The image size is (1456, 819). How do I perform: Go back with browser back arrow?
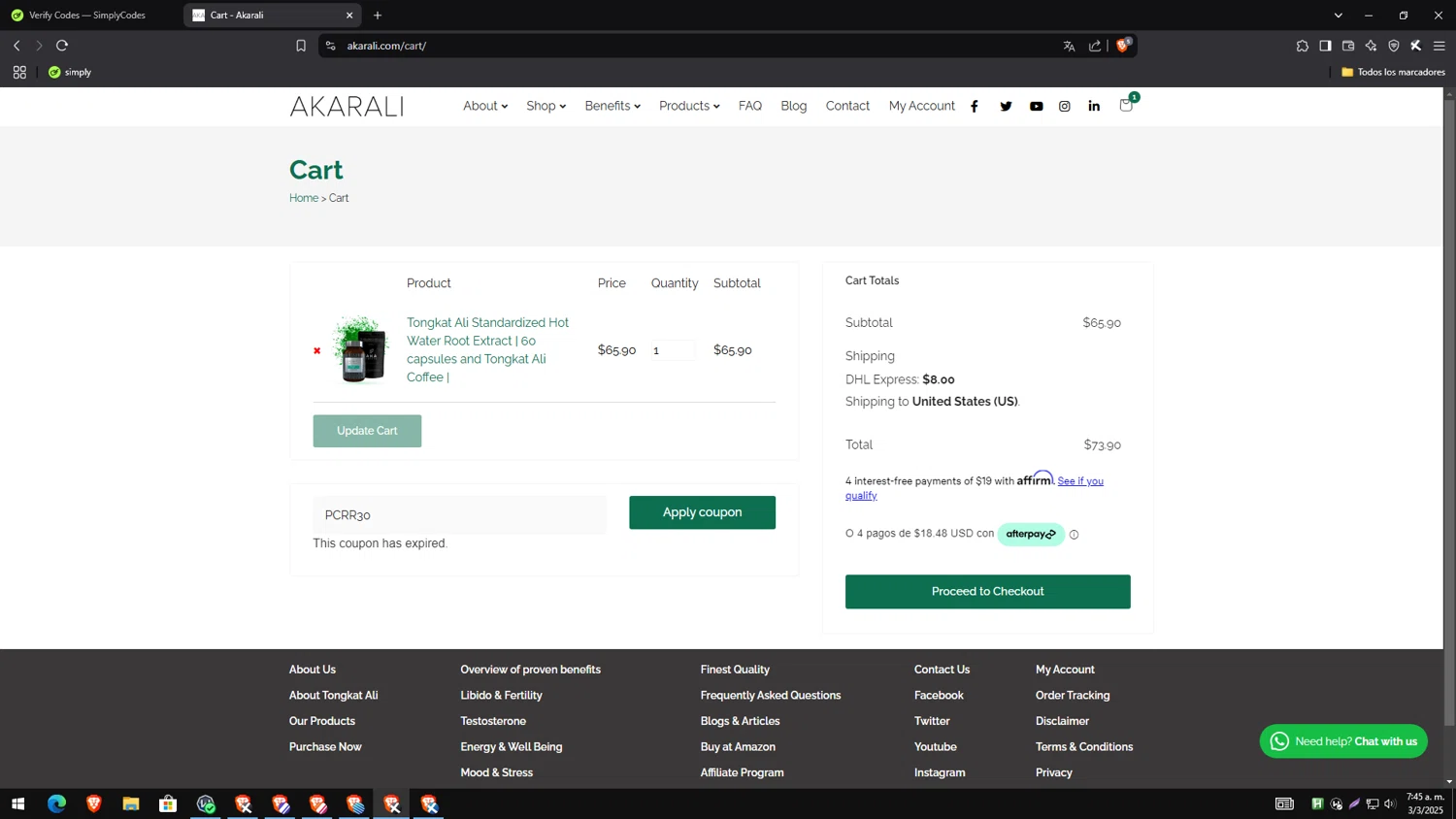tap(17, 46)
